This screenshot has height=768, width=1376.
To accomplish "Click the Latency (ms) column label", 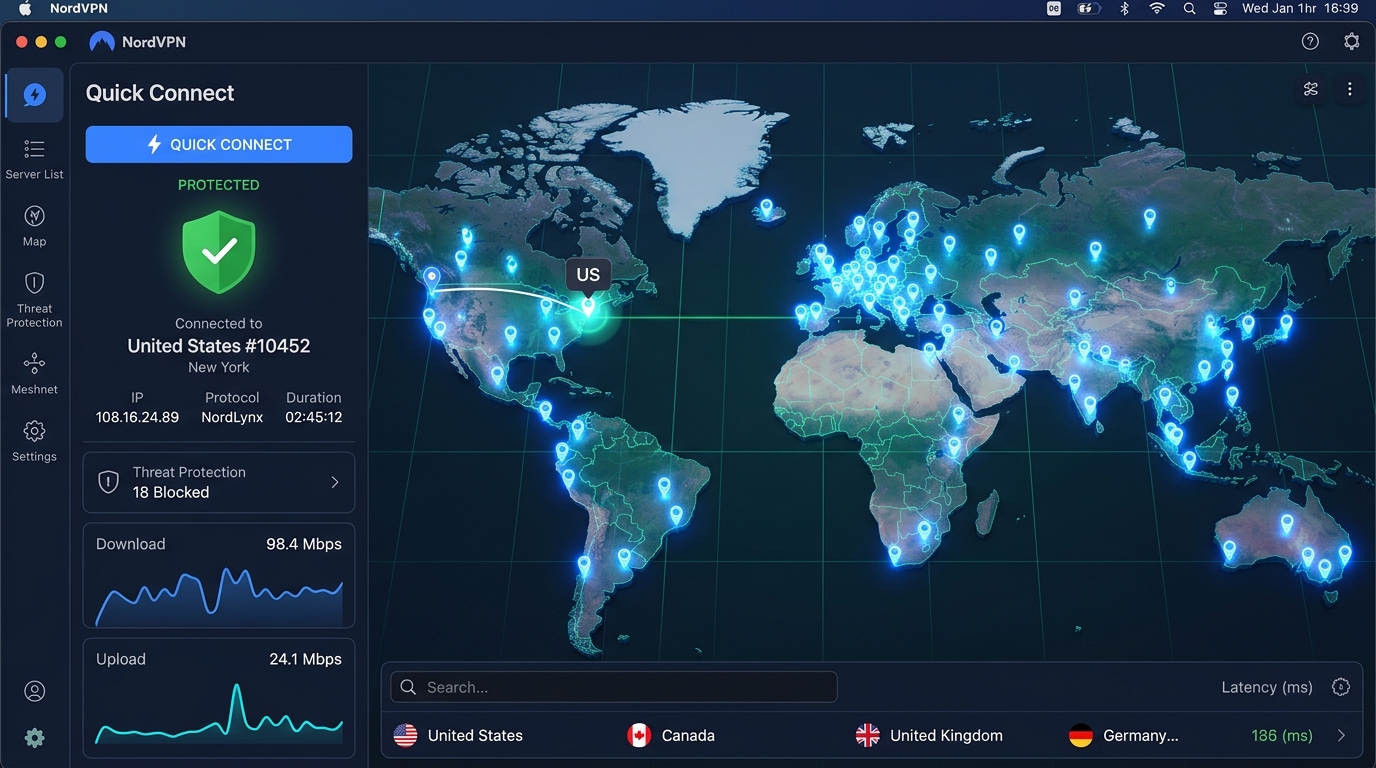I will (1267, 687).
